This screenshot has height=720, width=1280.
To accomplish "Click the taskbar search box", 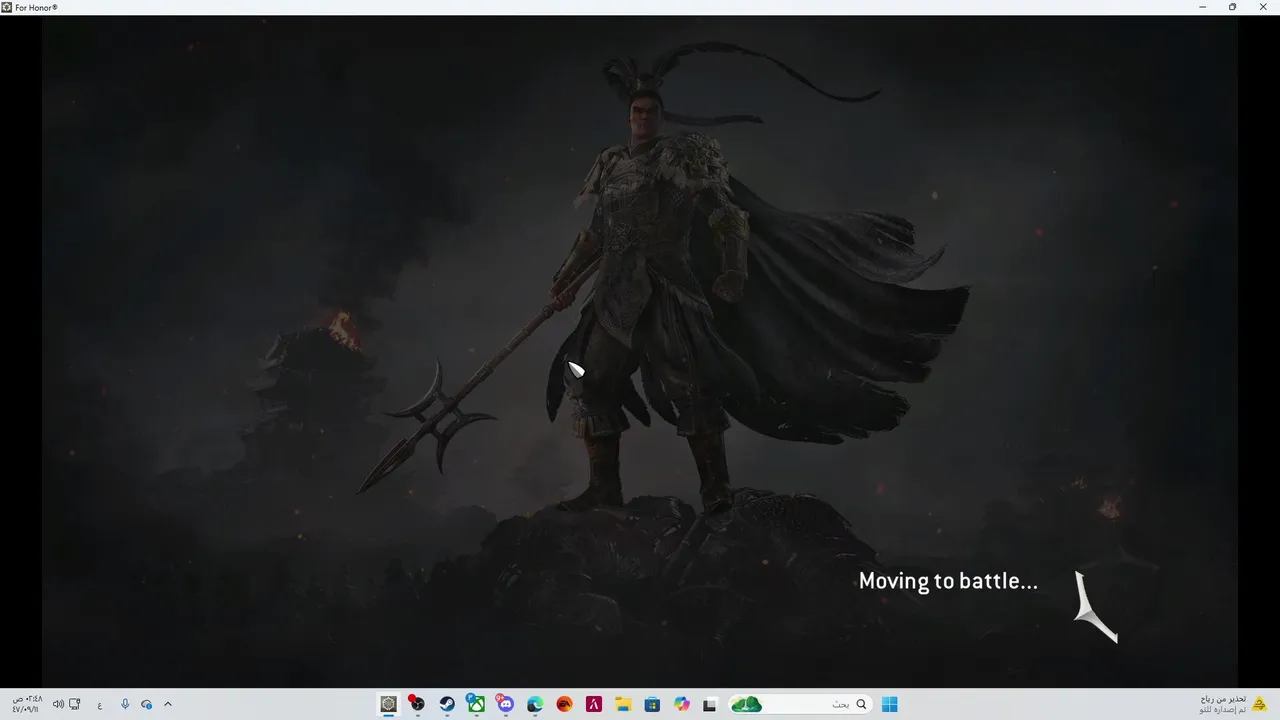I will point(799,704).
